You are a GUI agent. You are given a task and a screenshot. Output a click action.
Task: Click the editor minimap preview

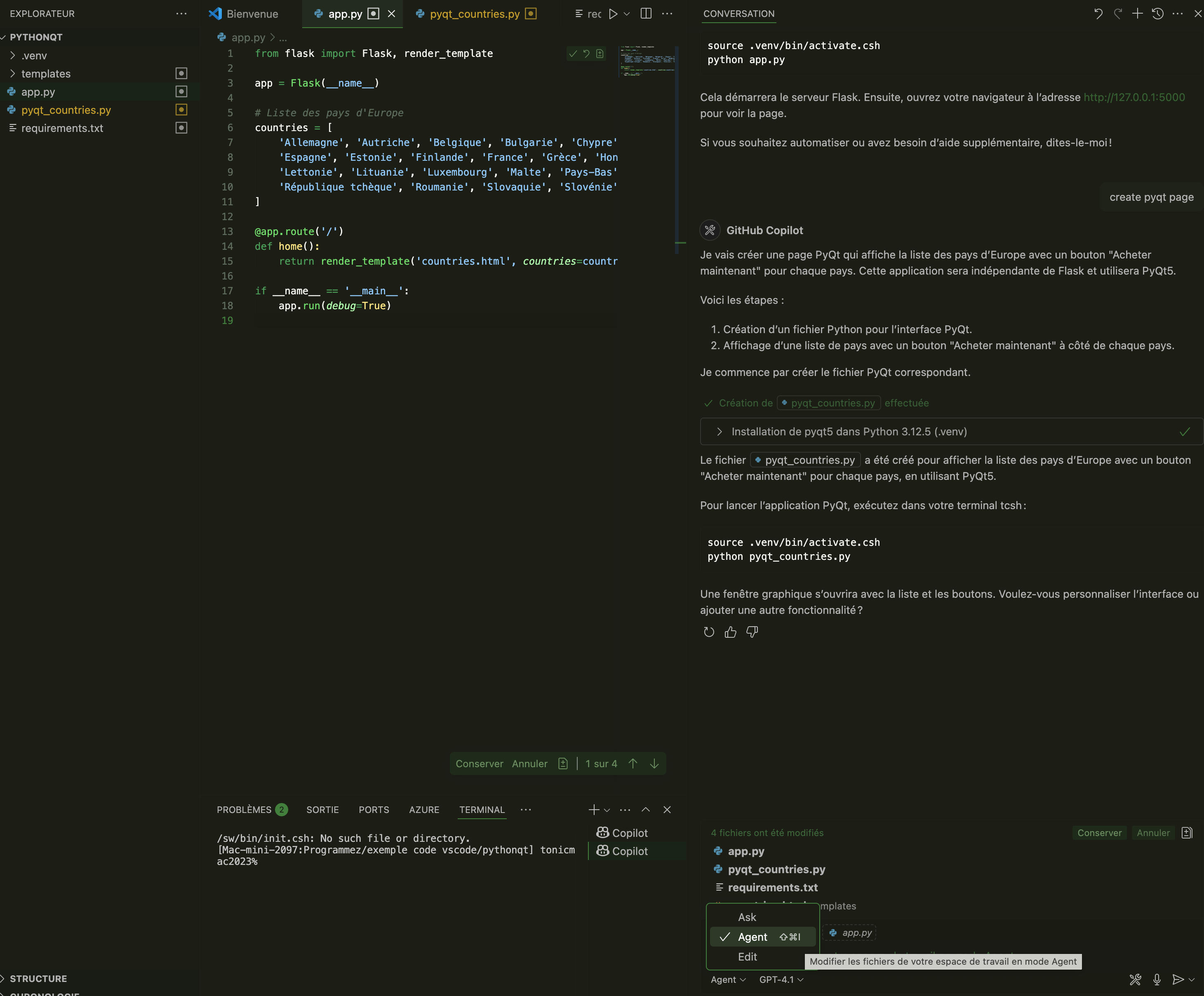pos(647,60)
